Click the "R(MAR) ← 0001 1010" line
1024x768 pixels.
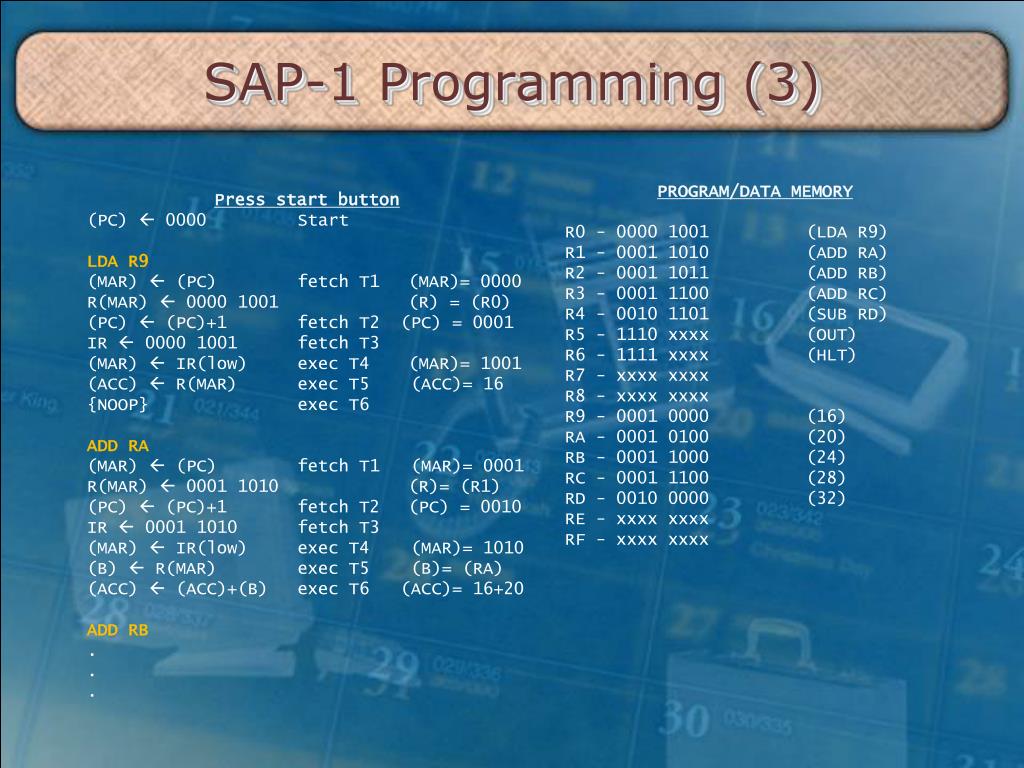(x=183, y=487)
